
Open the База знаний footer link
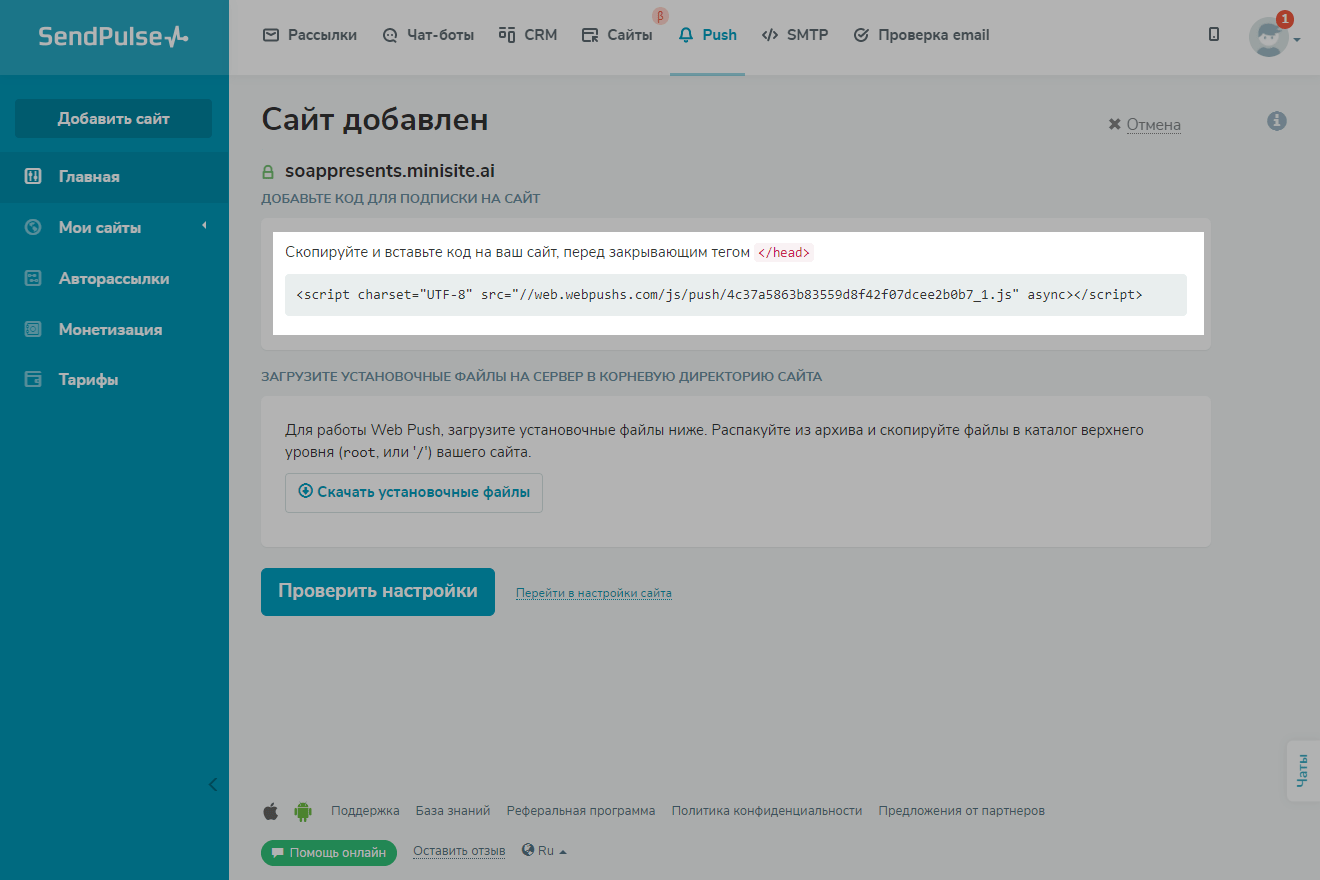(x=453, y=811)
